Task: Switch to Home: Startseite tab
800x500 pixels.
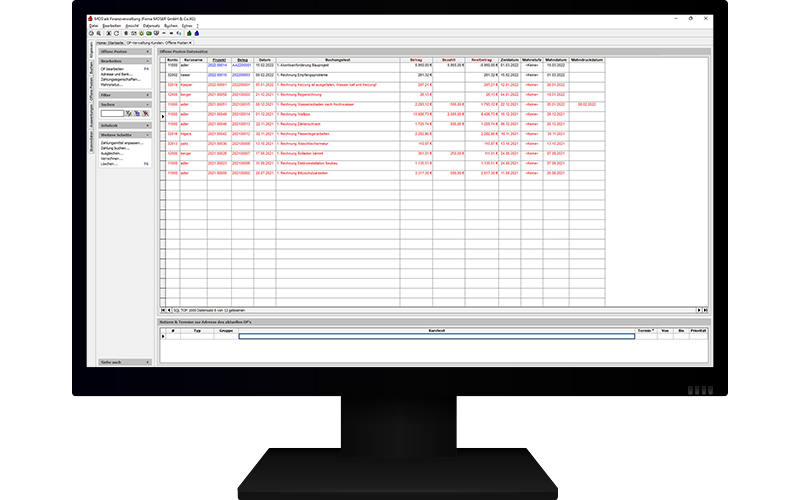Action: tap(110, 43)
